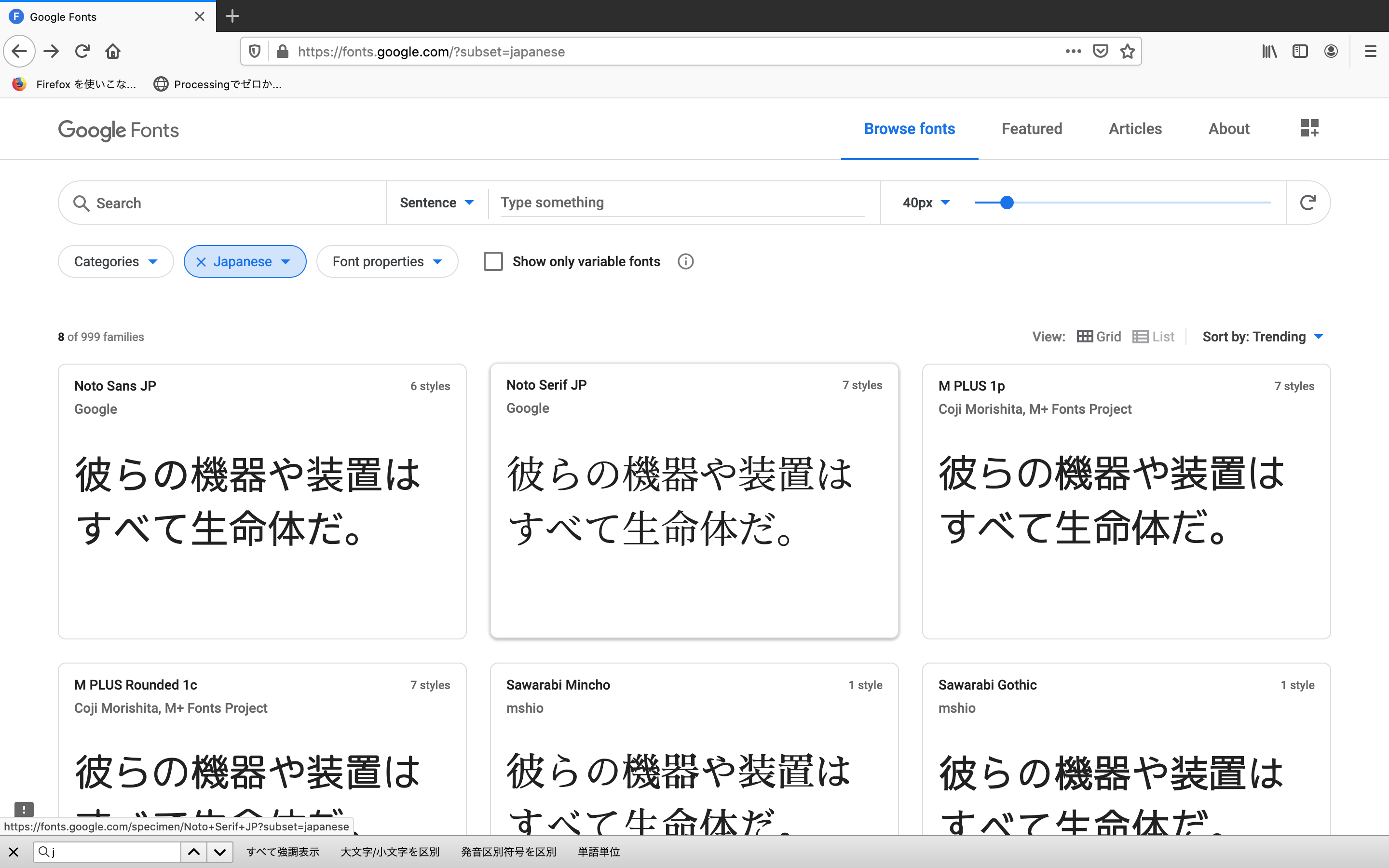Screen dimensions: 1389x868
Task: Click the refresh sample text icon
Action: 1307,202
